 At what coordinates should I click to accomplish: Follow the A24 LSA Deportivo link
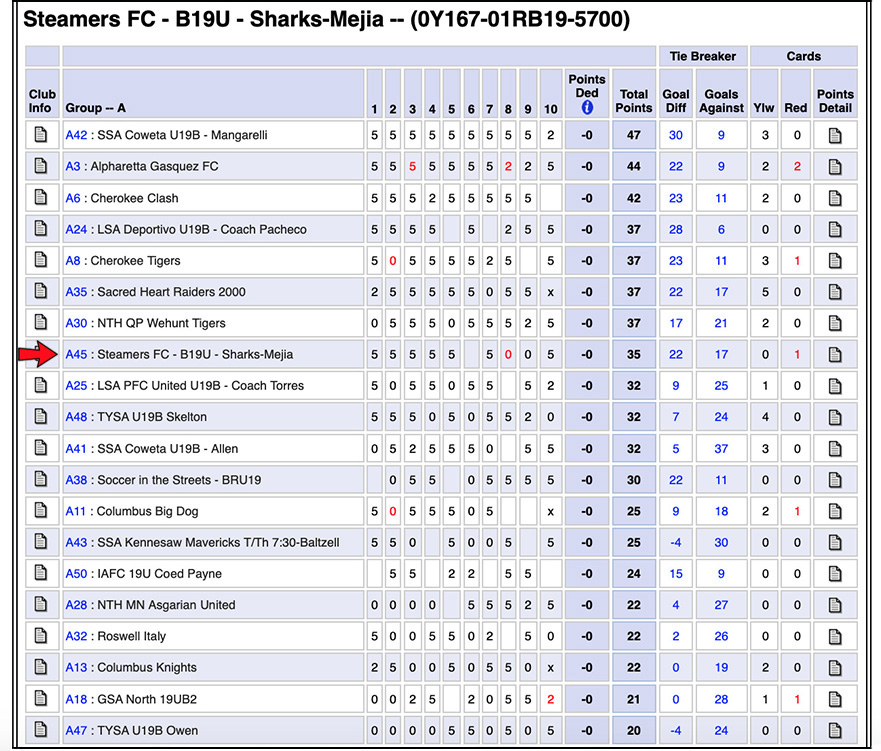point(76,229)
